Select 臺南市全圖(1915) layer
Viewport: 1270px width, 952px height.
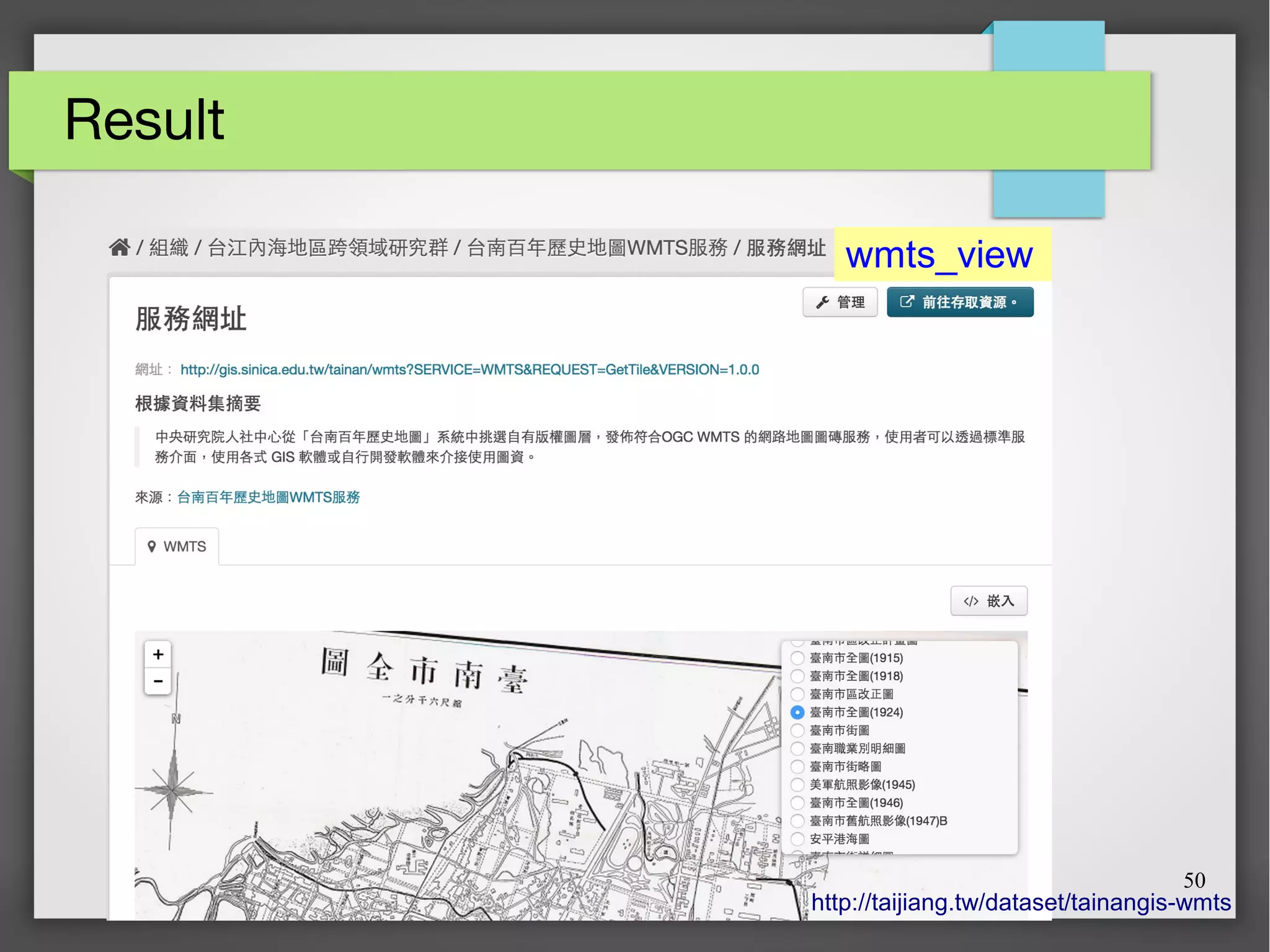pos(797,658)
